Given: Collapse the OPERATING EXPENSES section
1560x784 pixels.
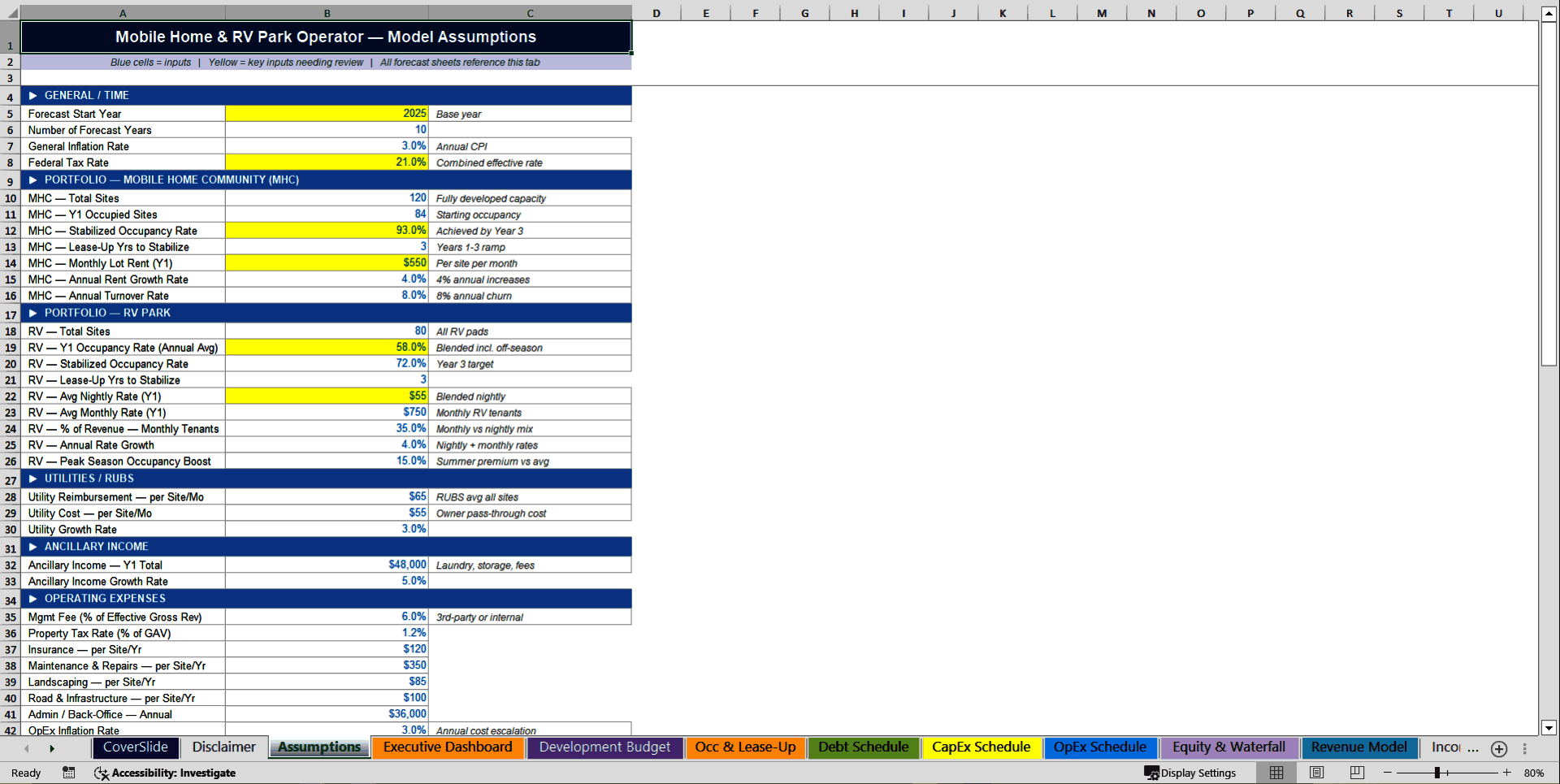Looking at the screenshot, I should coord(33,599).
